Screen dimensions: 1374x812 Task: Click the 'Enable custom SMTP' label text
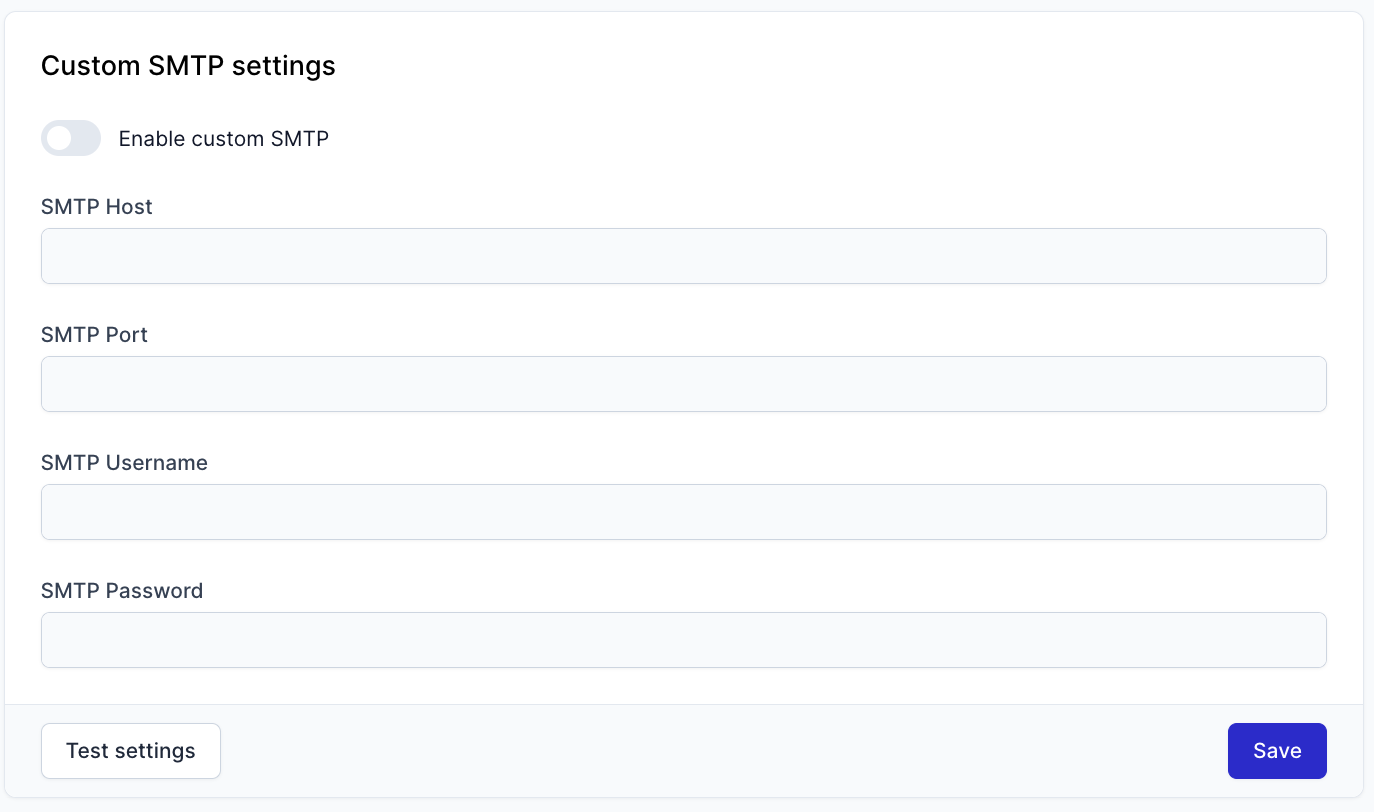(224, 139)
